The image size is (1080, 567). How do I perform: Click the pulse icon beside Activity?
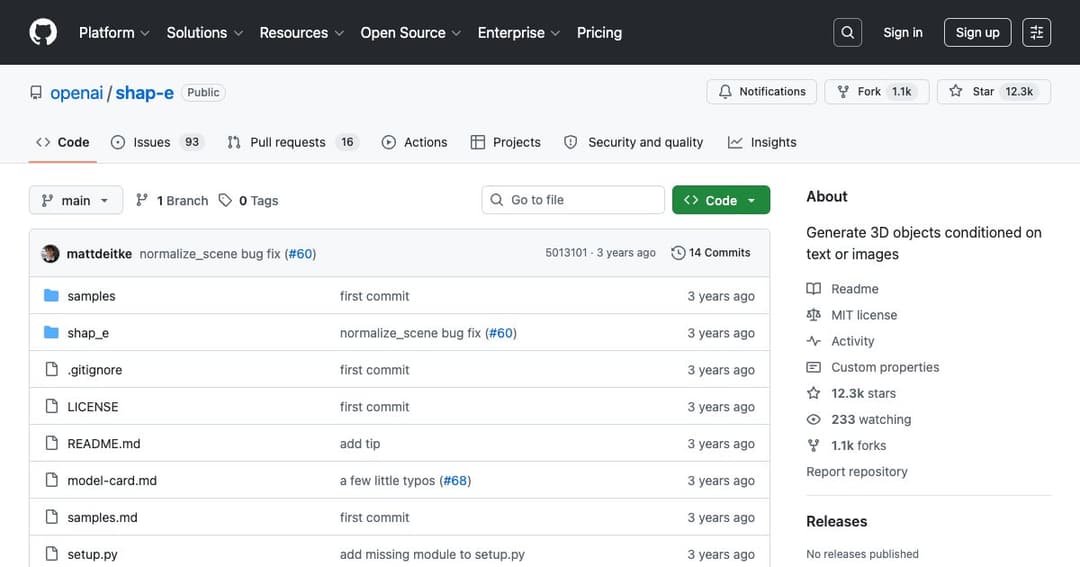813,341
